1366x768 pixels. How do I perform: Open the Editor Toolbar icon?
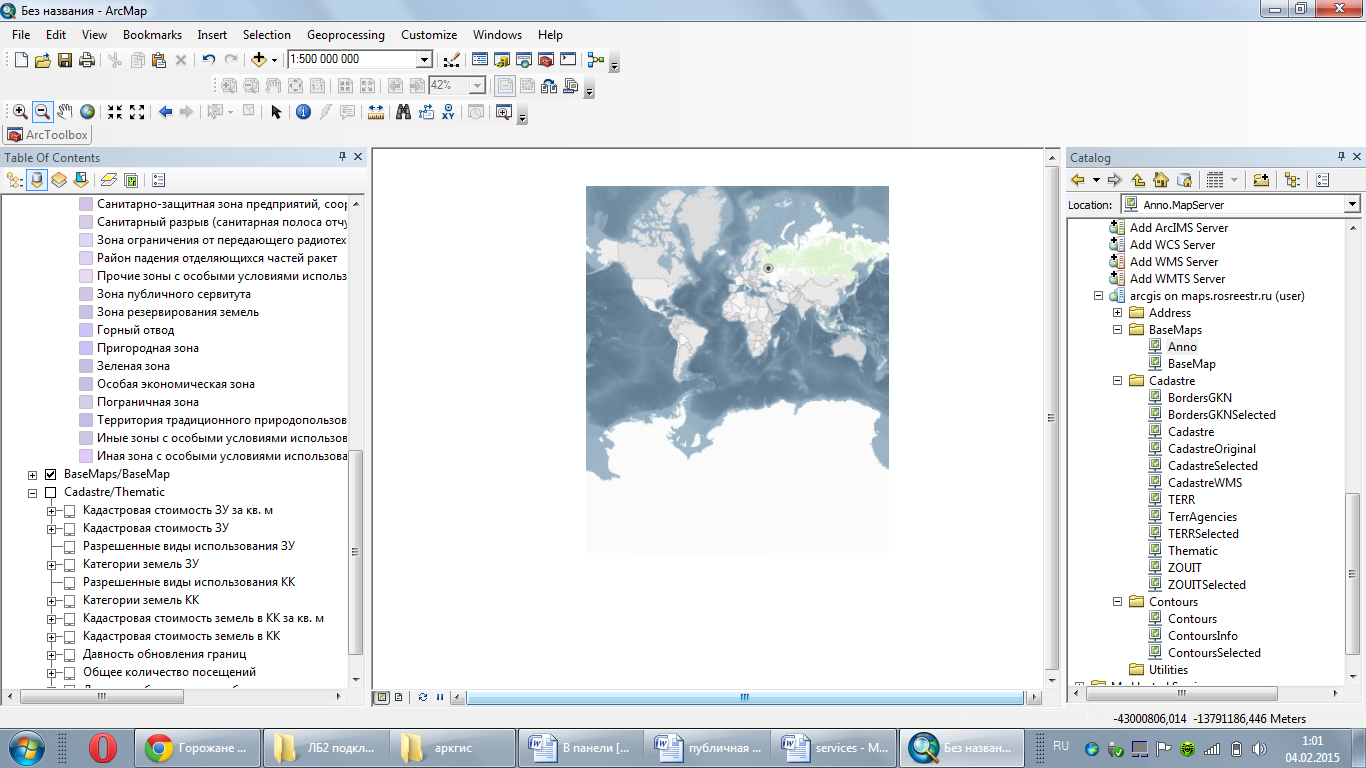pos(451,60)
